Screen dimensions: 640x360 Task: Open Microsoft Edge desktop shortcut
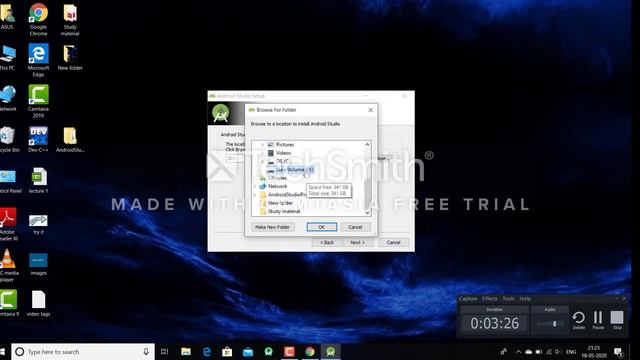click(38, 60)
